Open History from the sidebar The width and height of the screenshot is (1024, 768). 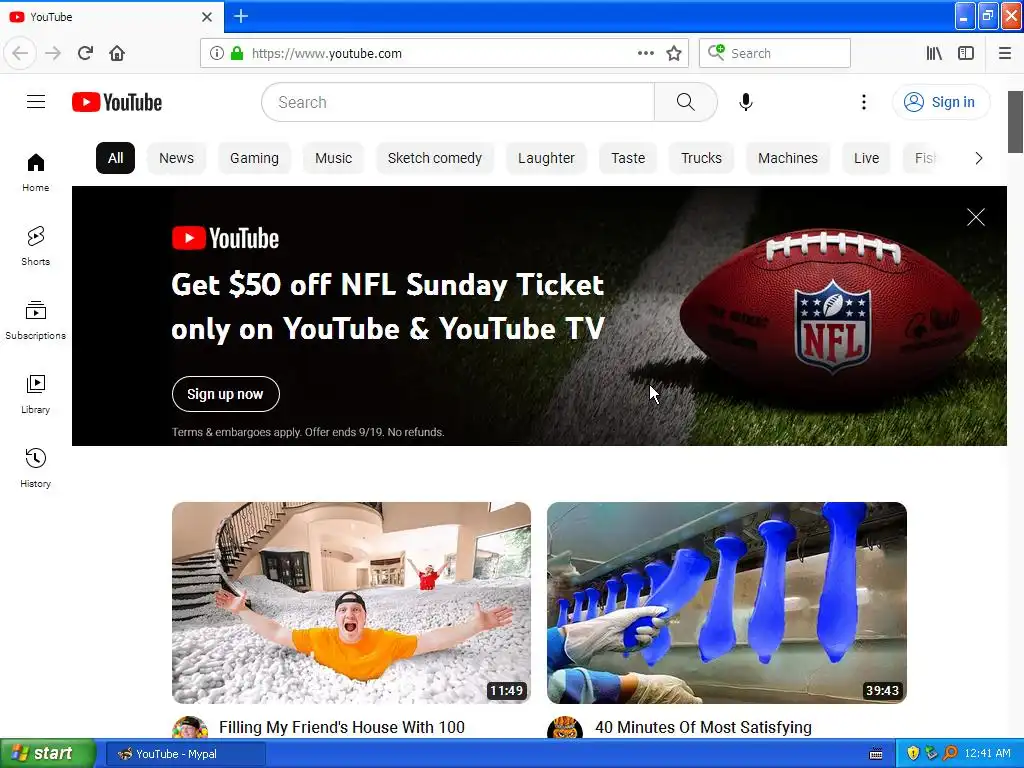36,468
